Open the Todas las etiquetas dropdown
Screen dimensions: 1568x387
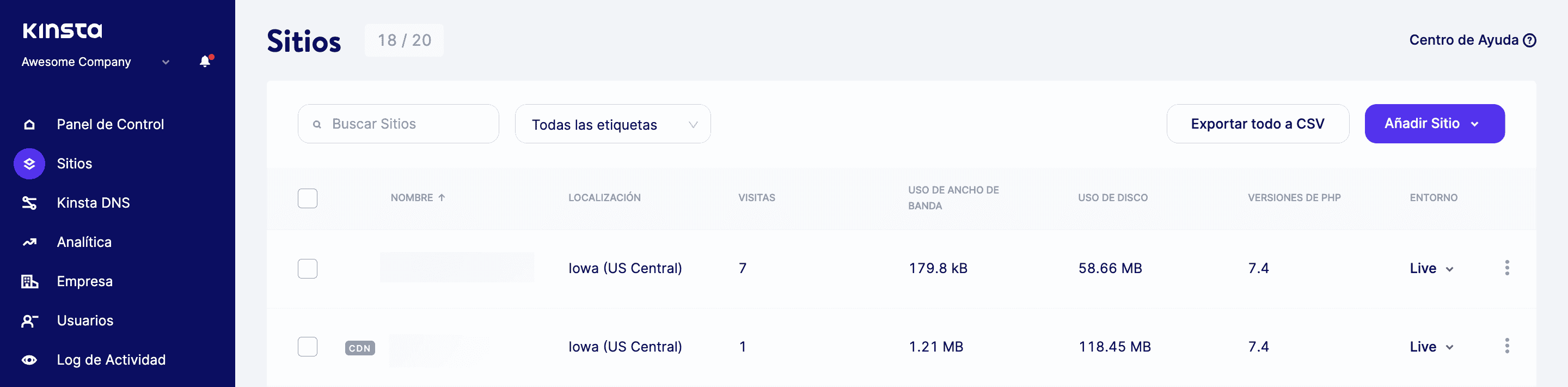(x=612, y=124)
